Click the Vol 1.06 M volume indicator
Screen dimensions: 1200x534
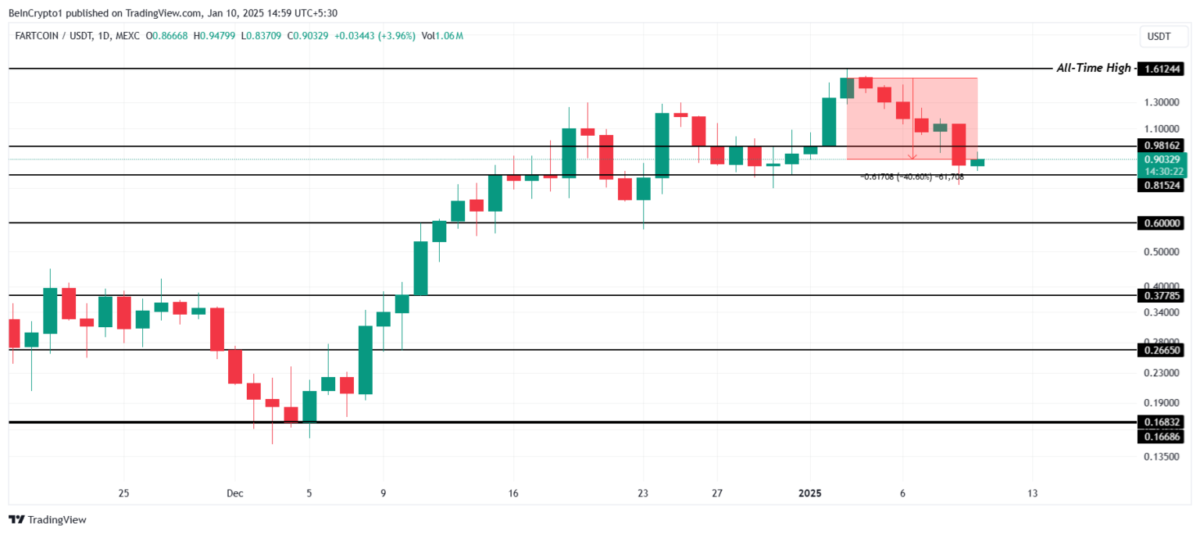click(443, 36)
